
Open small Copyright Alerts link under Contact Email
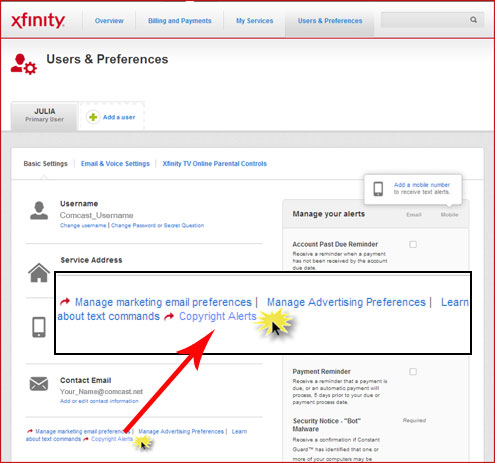point(112,439)
